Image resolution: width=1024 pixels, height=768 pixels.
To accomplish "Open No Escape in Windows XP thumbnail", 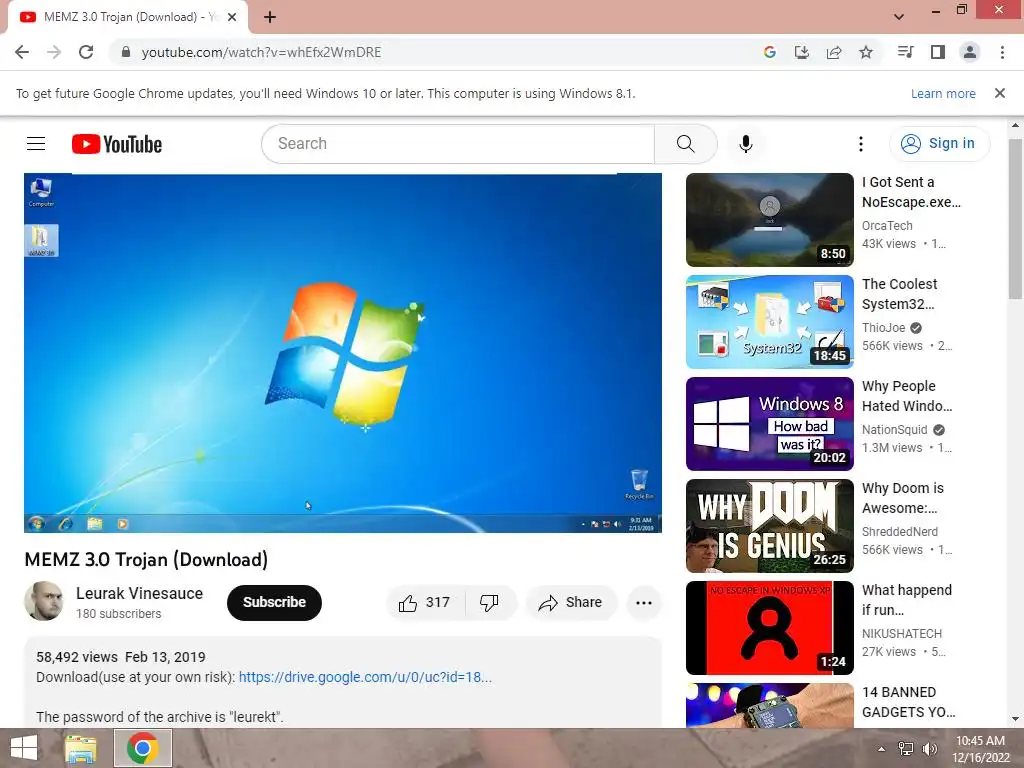I will [x=769, y=628].
